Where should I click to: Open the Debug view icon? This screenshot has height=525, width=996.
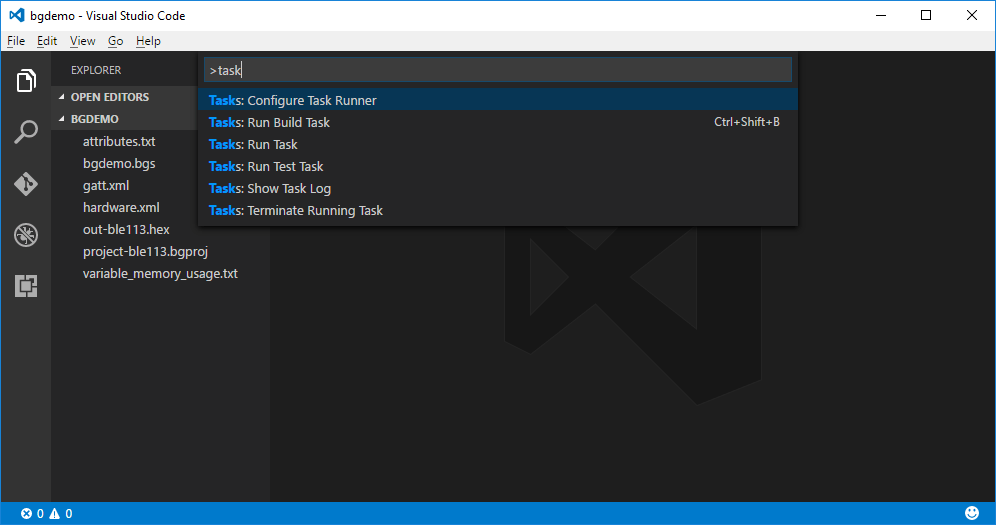[x=26, y=235]
